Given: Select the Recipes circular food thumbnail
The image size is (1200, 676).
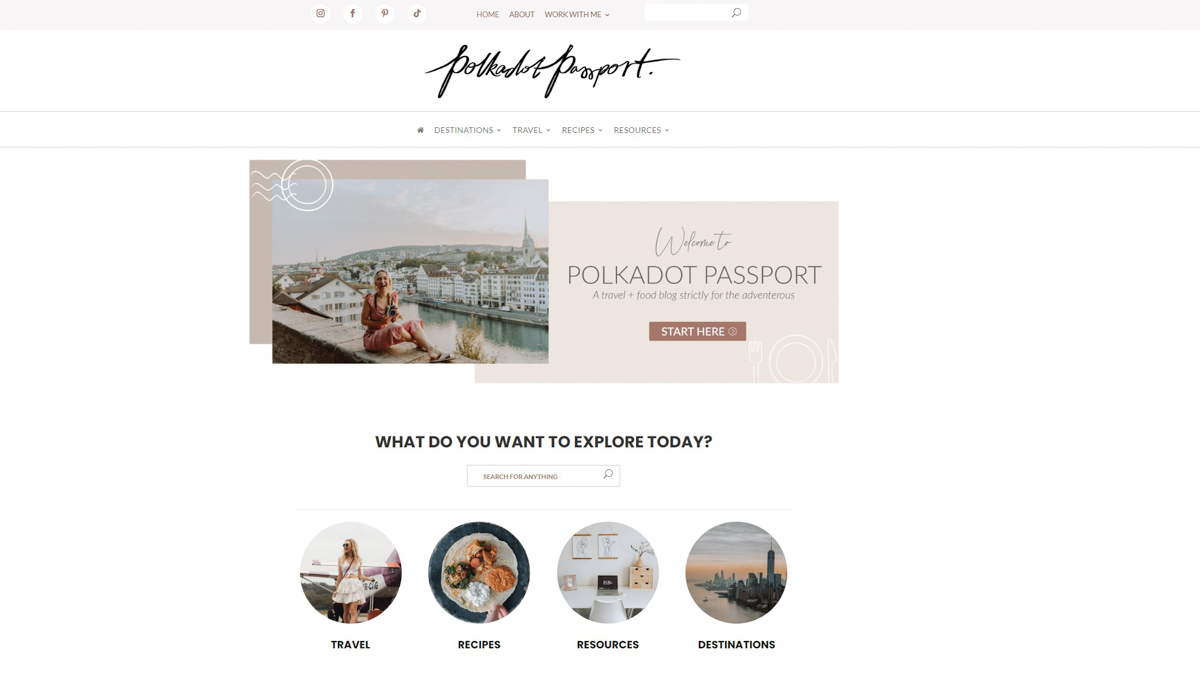Looking at the screenshot, I should [479, 573].
